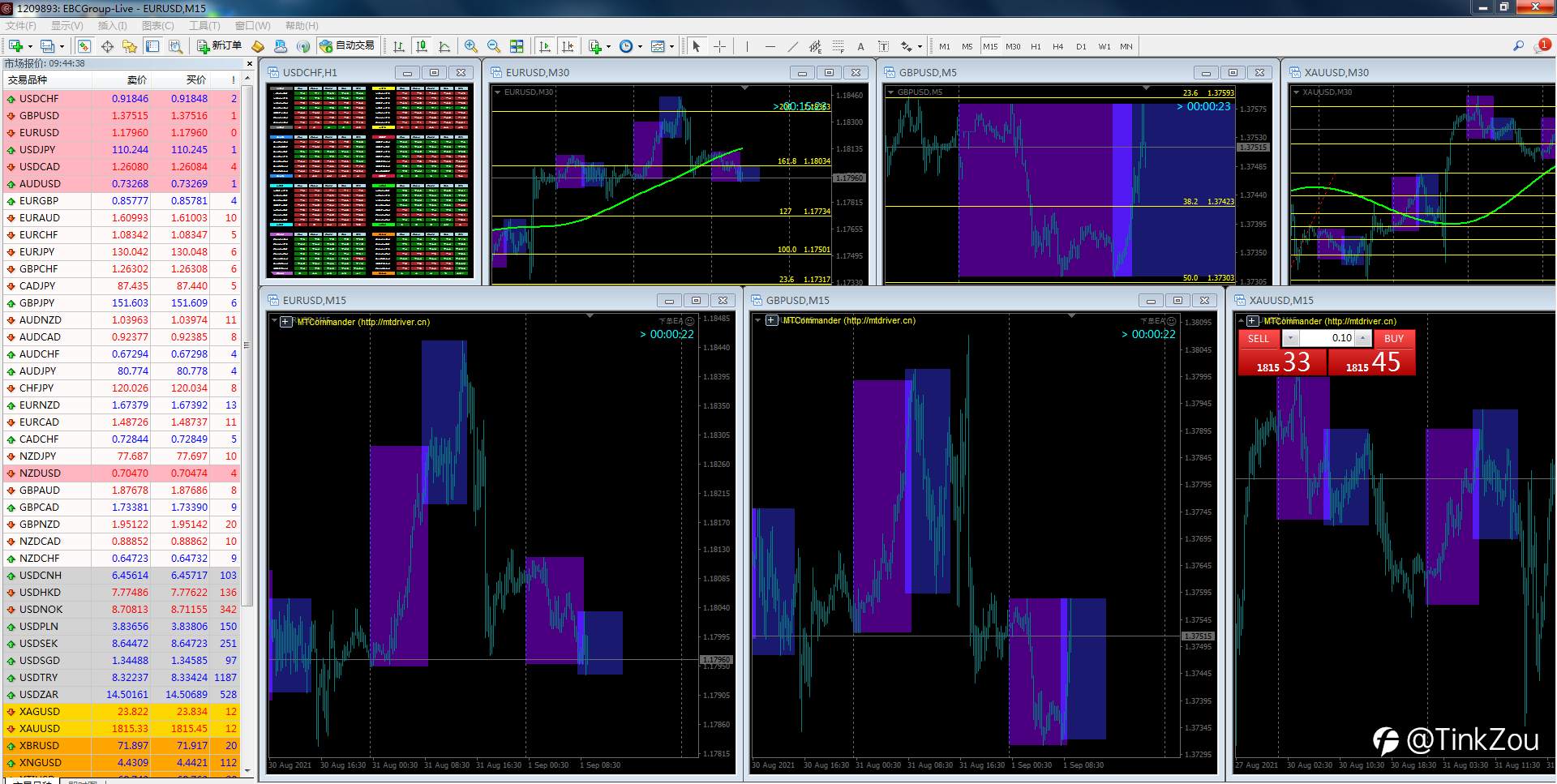Switch timeframe to D1
Screen dimensions: 1557x784
pyautogui.click(x=1081, y=46)
